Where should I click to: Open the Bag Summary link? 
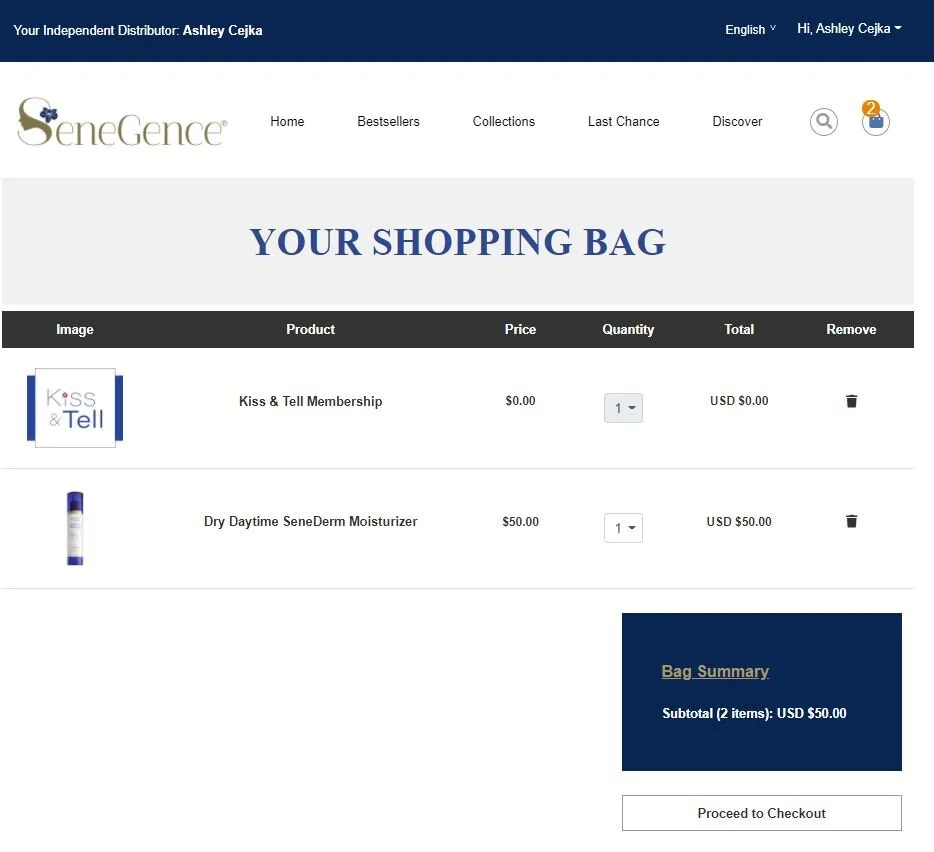(715, 671)
